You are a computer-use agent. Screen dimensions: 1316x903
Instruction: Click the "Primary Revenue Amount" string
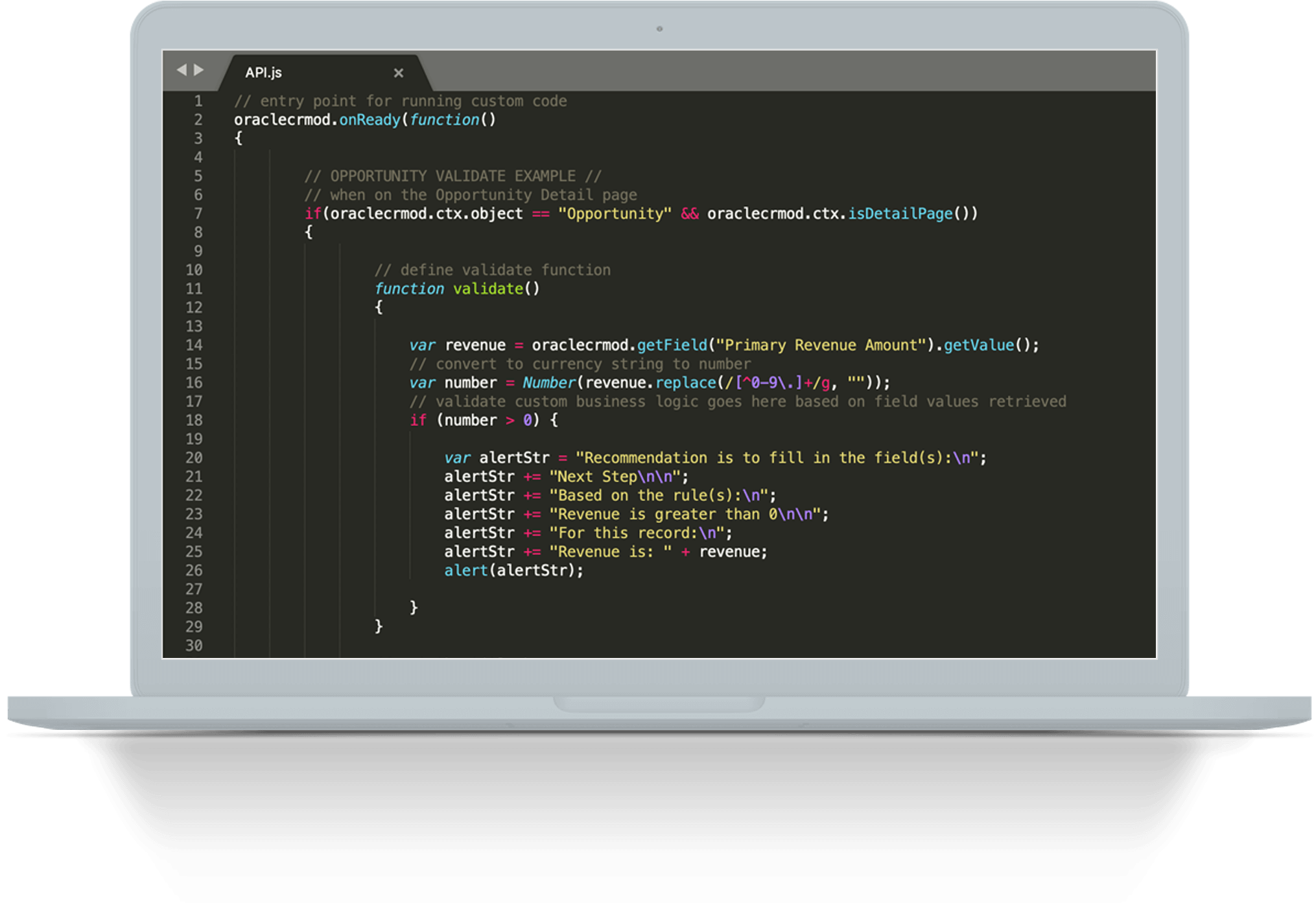820,346
